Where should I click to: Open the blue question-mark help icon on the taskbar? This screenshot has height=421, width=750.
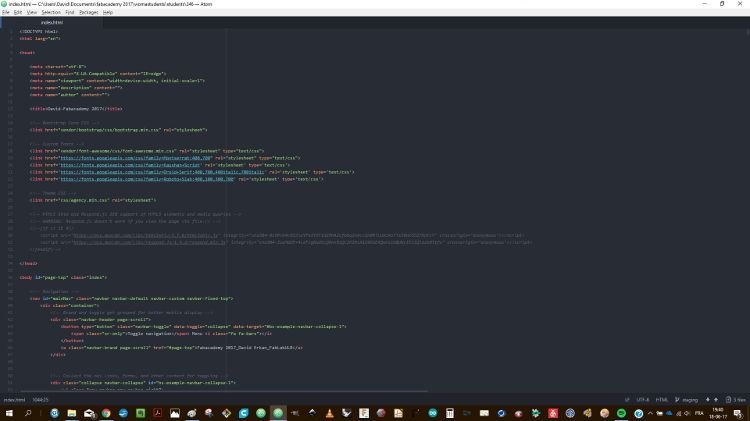[639, 413]
